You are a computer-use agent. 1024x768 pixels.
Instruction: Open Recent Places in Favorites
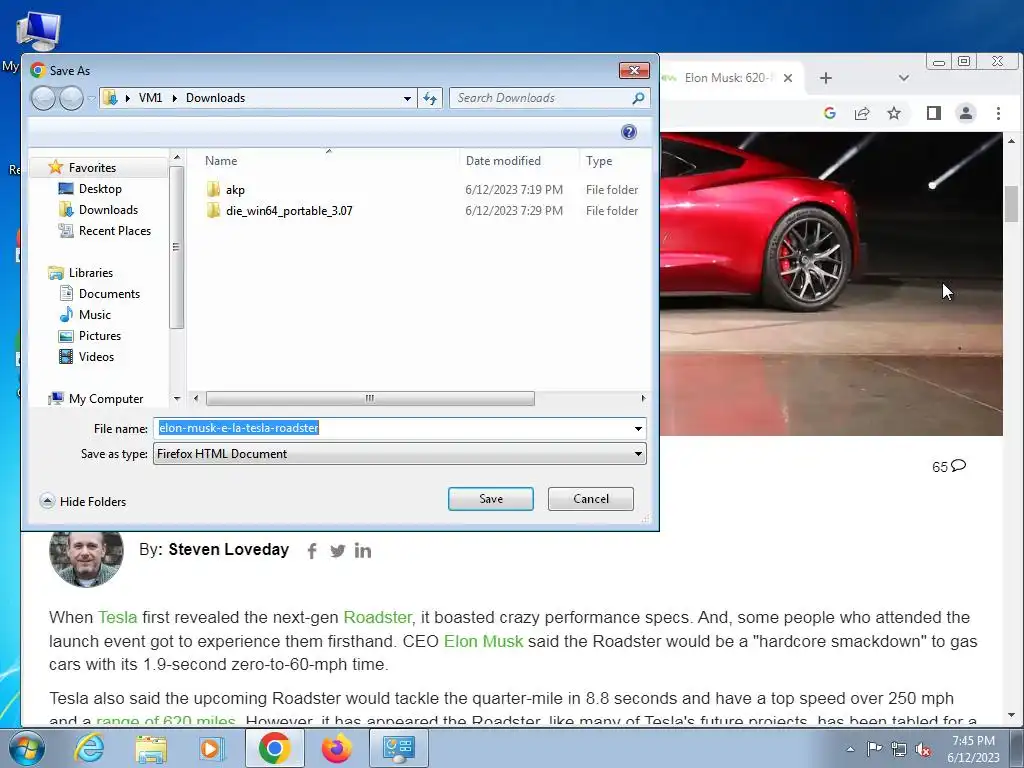[x=114, y=231]
